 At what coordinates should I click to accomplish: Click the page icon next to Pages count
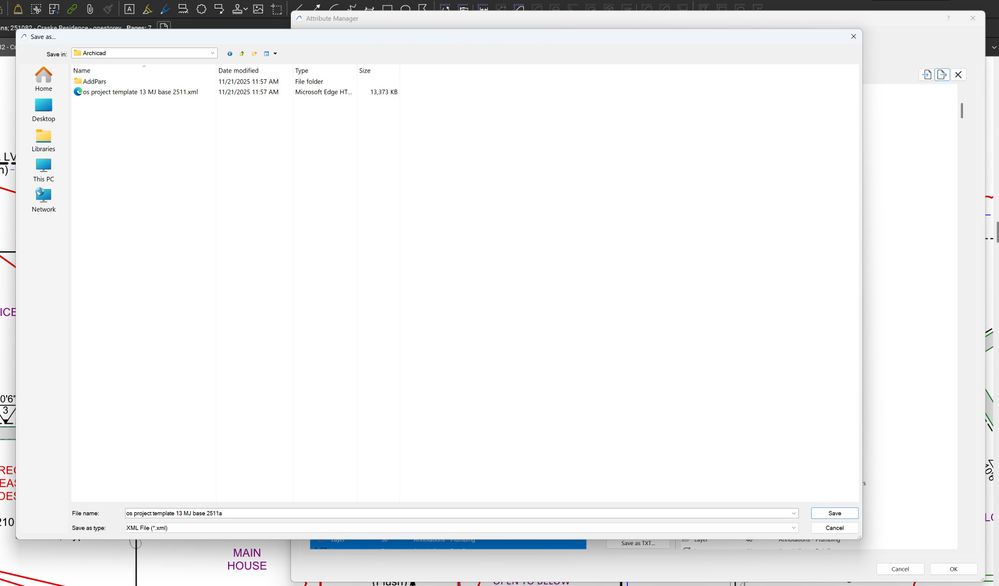pos(164,27)
